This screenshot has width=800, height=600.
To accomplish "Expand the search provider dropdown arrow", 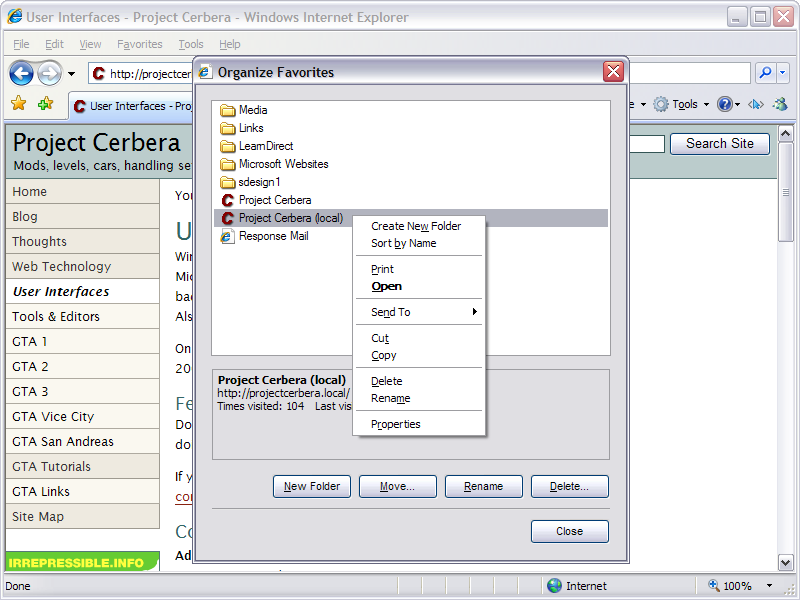I will click(x=783, y=73).
